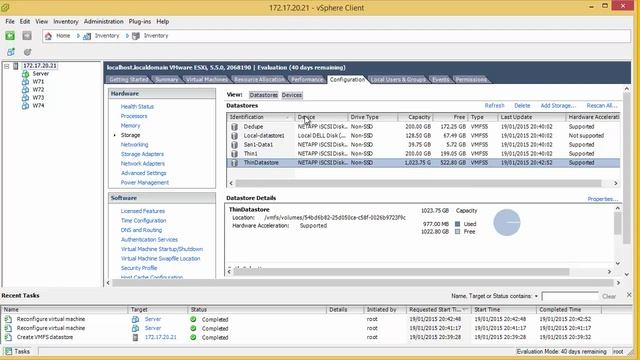Expand the first Inventory breadcrumb arrow
640x360 pixels.
[127, 36]
